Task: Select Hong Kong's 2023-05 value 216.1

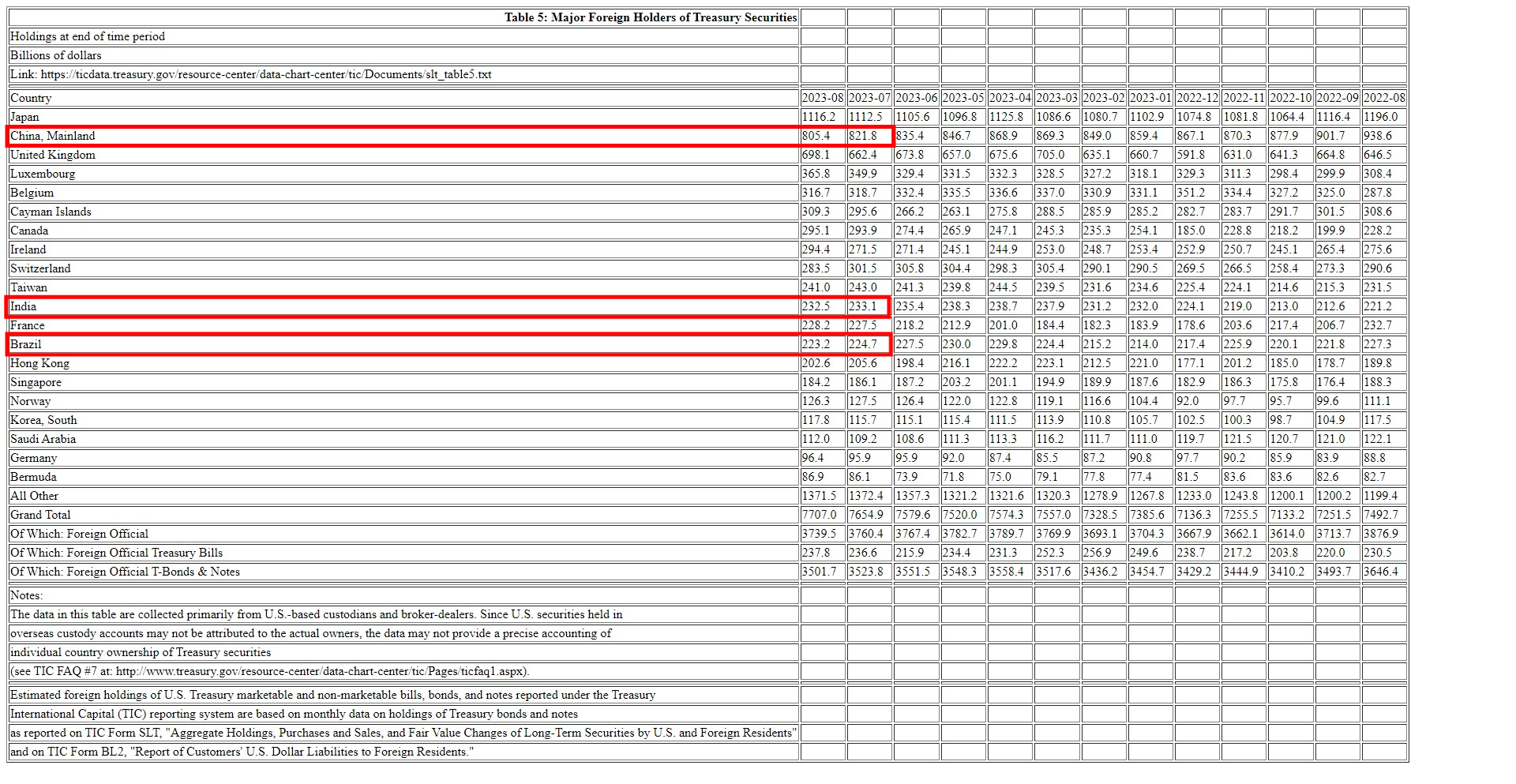Action: (963, 363)
